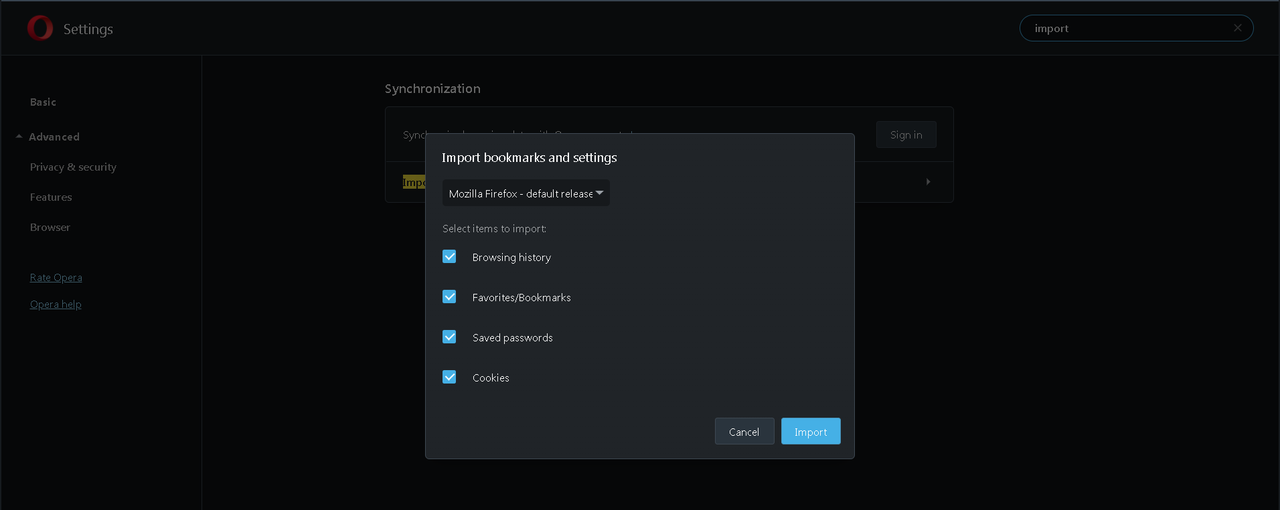The height and width of the screenshot is (510, 1280).
Task: Open the Basic settings section
Action: [43, 102]
